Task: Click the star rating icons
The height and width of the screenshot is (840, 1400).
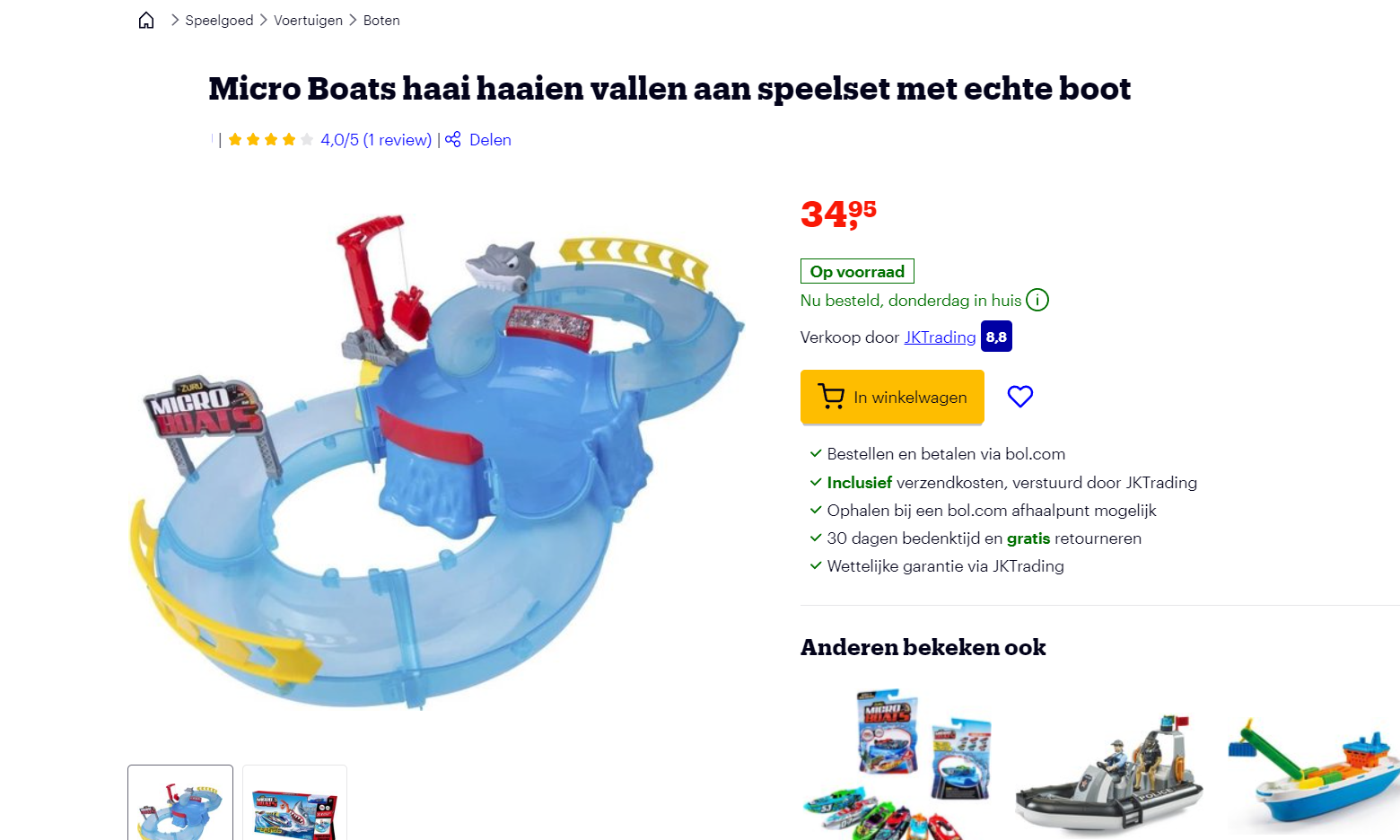Action: [x=270, y=139]
